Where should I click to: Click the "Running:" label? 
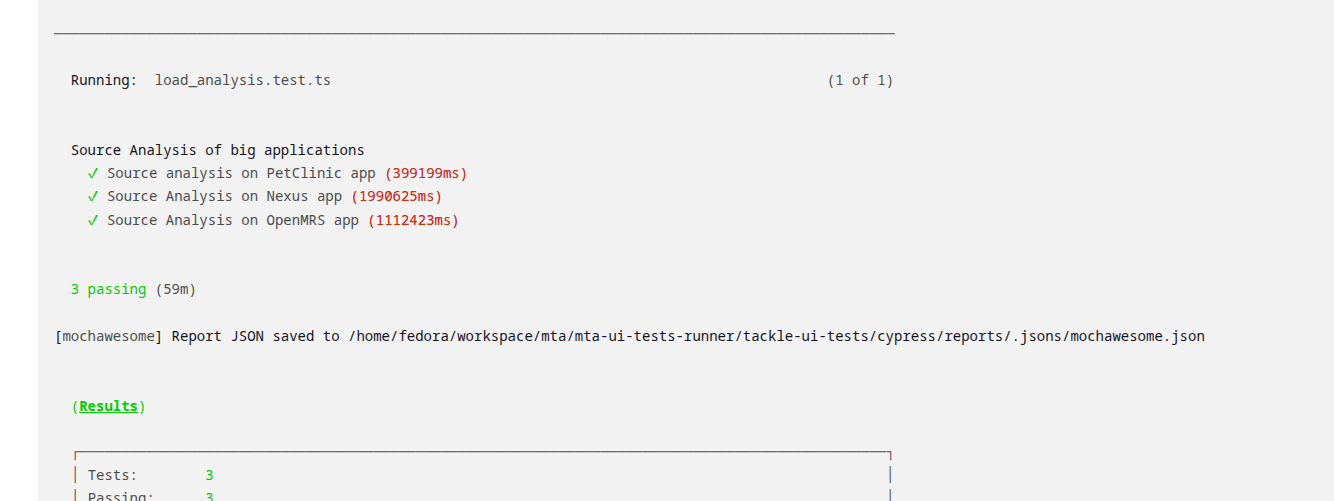(x=104, y=80)
